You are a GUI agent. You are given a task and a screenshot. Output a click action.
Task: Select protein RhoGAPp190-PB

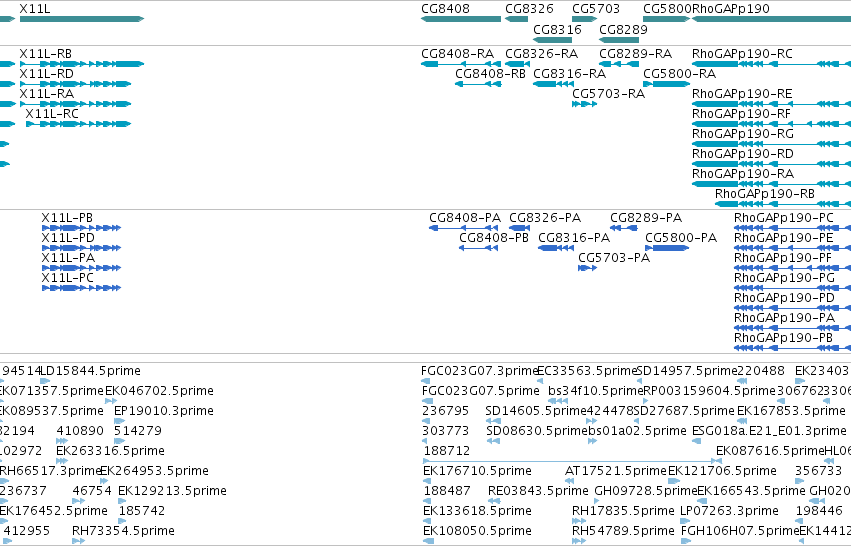coord(792,348)
